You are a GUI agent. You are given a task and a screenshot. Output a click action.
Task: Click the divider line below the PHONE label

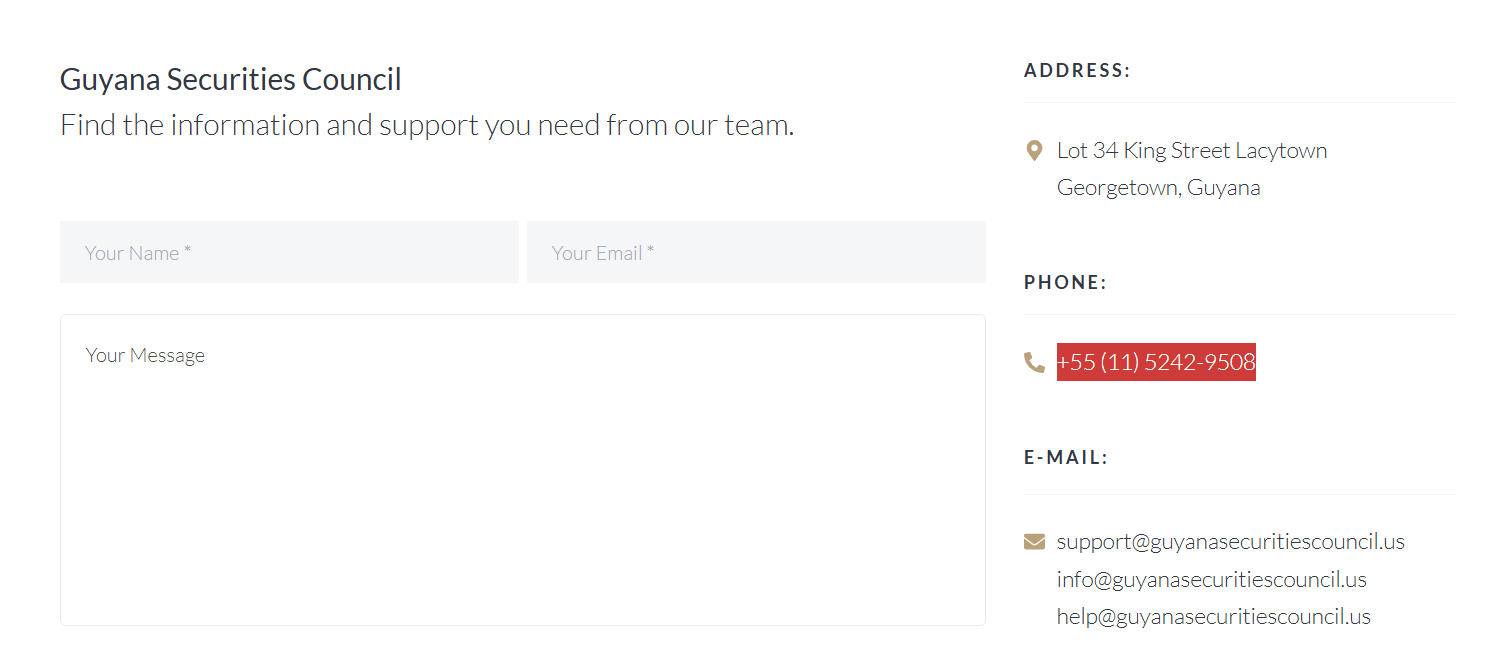point(1239,315)
